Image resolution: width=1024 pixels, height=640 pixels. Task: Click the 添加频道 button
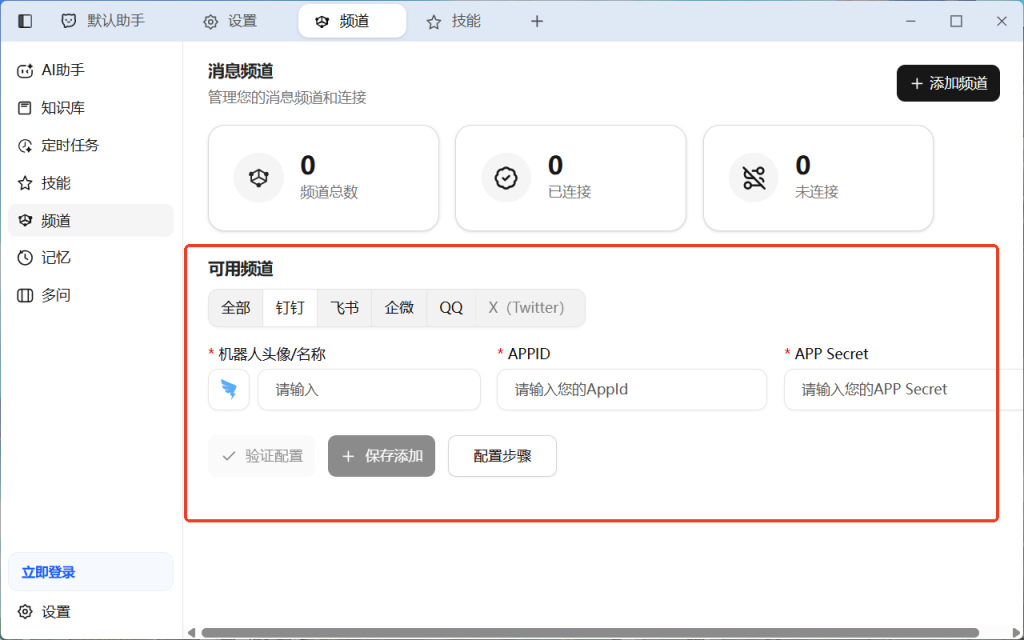pyautogui.click(x=947, y=83)
